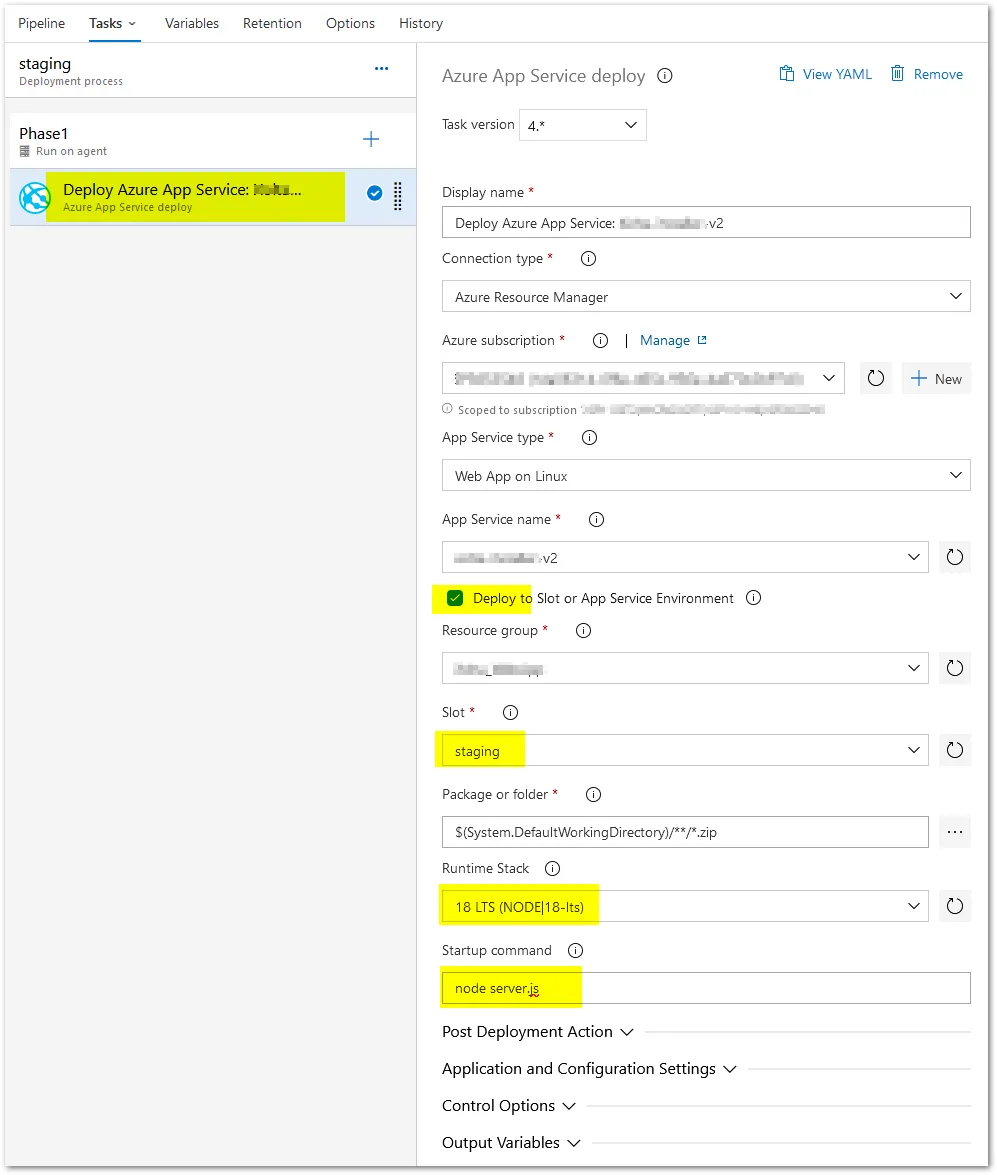The width and height of the screenshot is (997, 1175).
Task: Show App Service name info tooltip
Action: (597, 519)
